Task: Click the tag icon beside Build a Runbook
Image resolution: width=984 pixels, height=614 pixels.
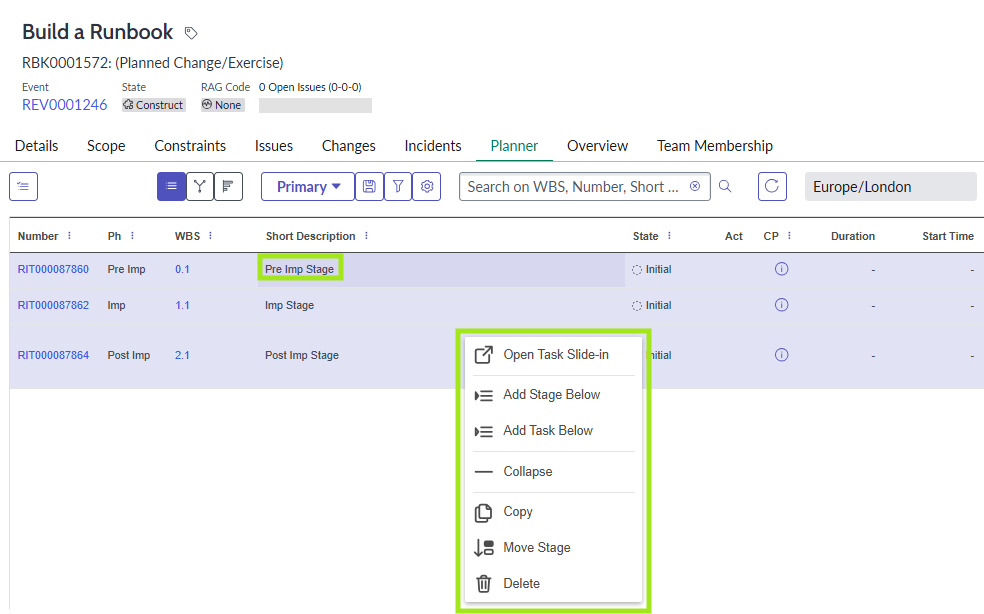Action: pyautogui.click(x=191, y=33)
